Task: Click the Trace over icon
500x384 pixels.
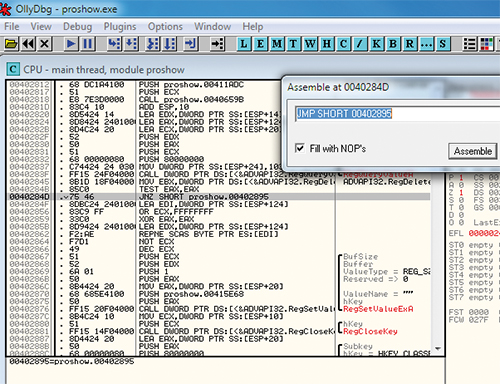Action: click(170, 44)
